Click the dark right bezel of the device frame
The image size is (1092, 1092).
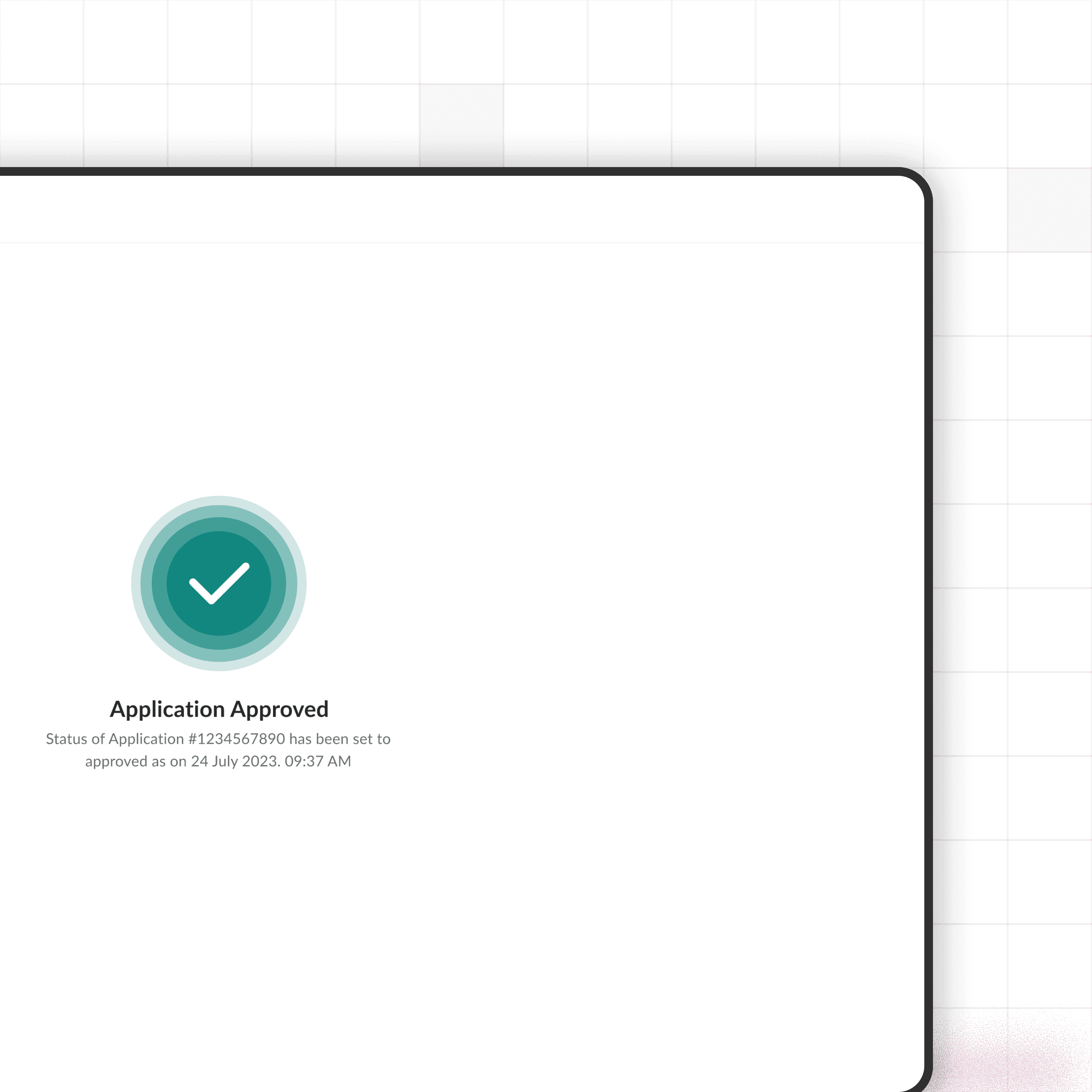(x=929, y=622)
